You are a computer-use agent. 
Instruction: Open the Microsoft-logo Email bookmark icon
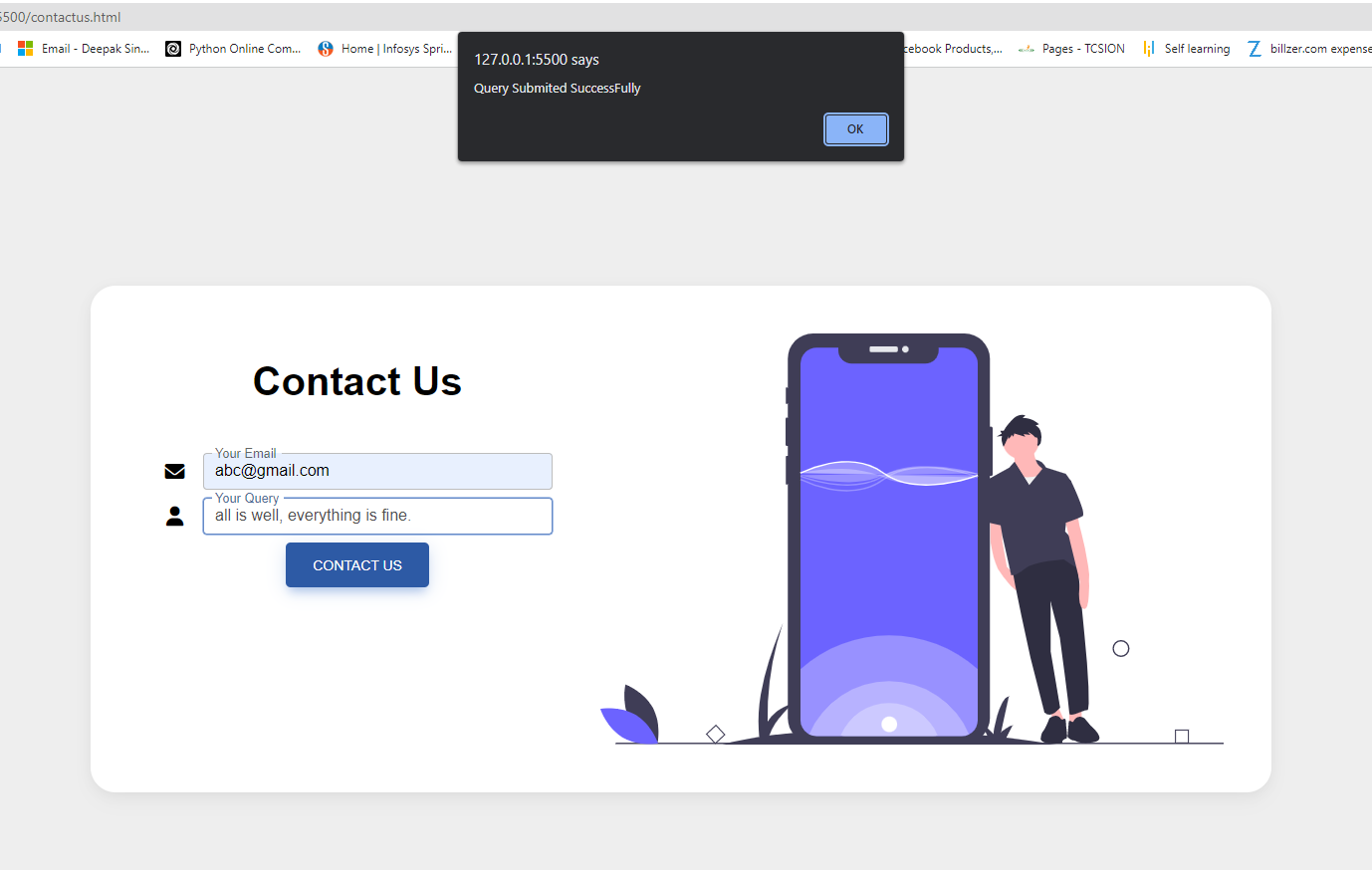[x=26, y=48]
